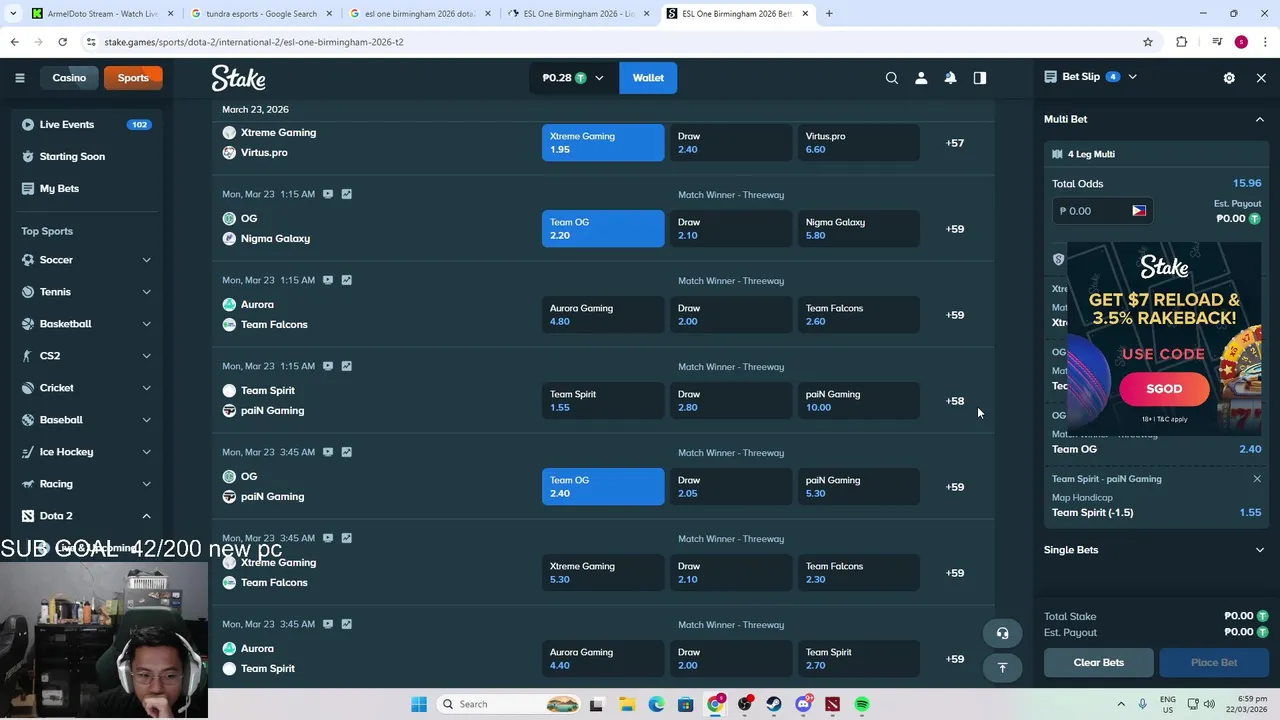The image size is (1280, 720).
Task: Open the browser extensions icon
Action: (1182, 42)
